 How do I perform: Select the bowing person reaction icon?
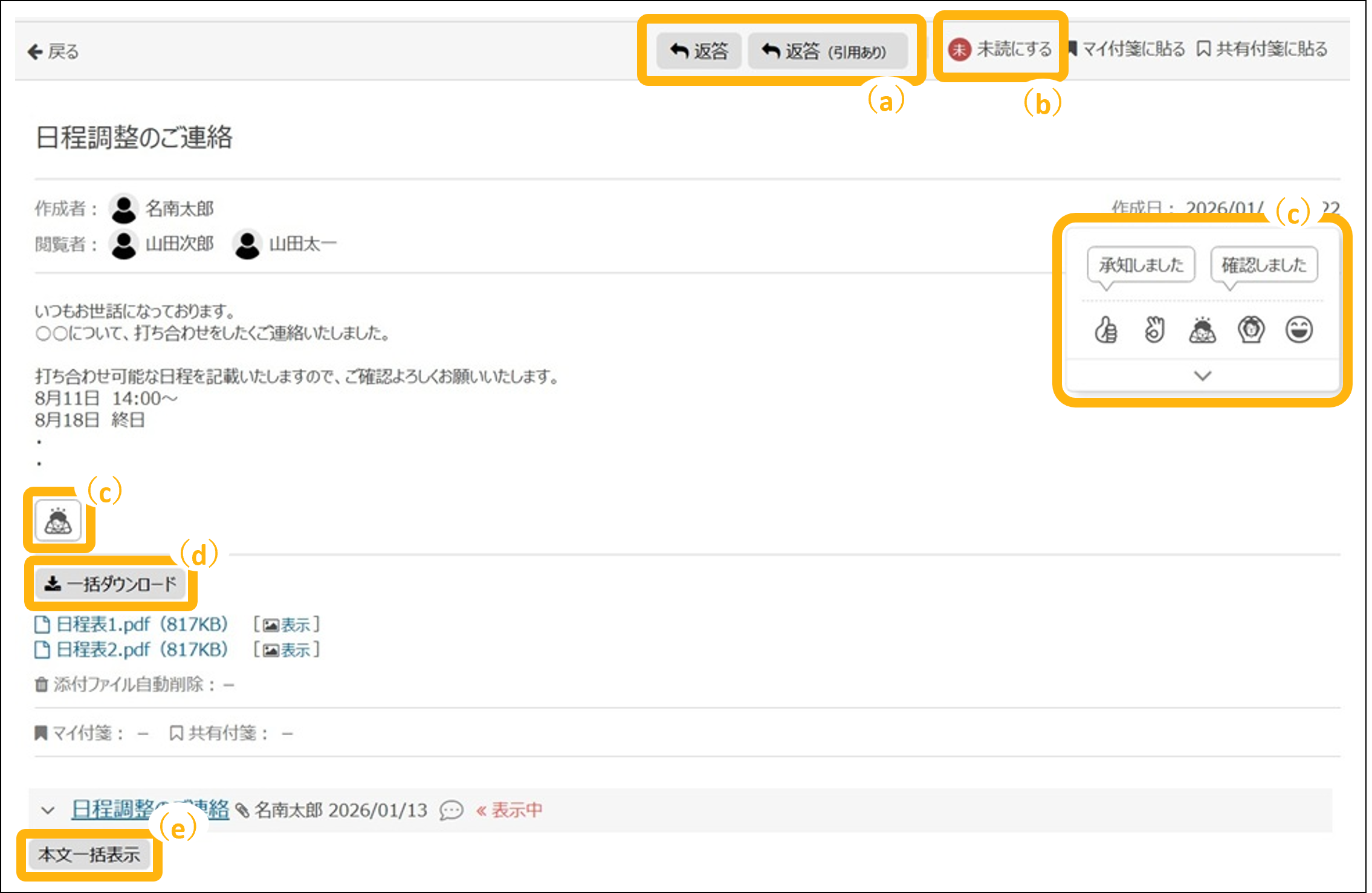tap(1202, 330)
